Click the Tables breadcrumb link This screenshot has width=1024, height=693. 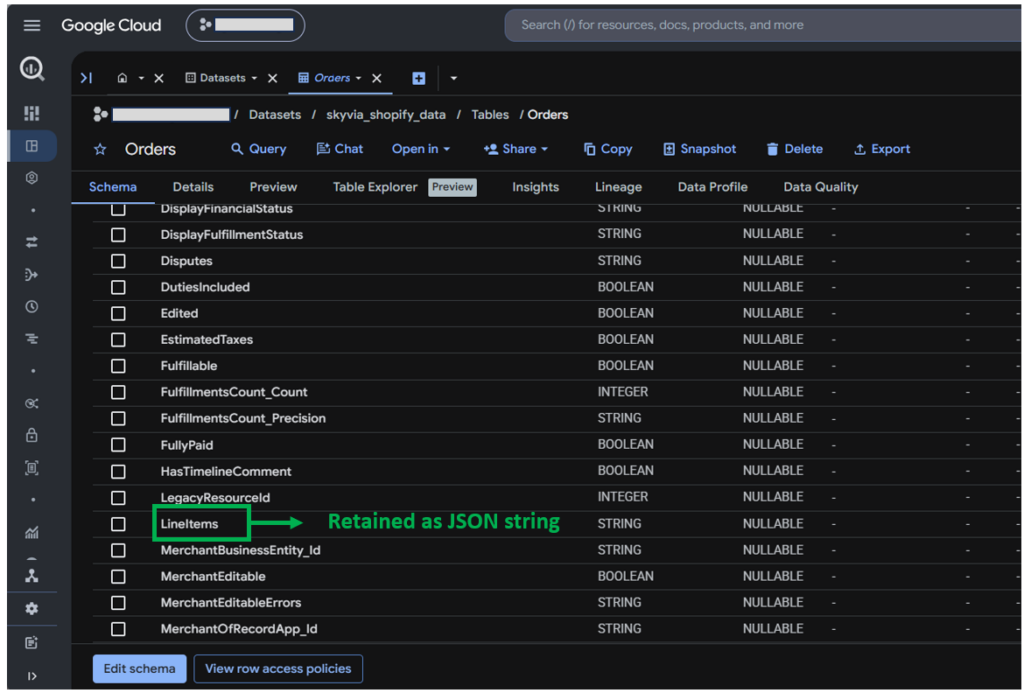tap(490, 115)
